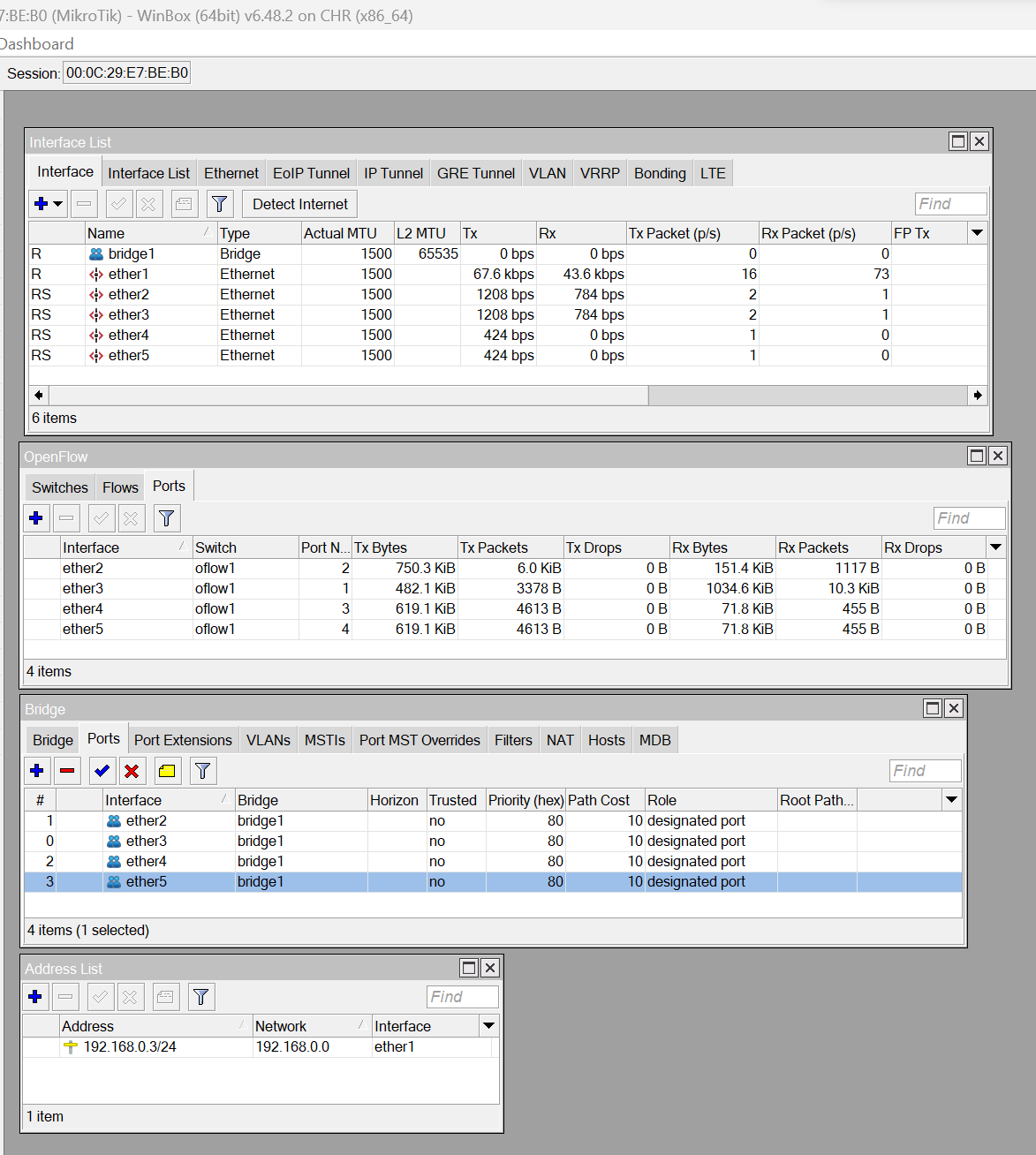Viewport: 1036px width, 1155px height.
Task: Open the MDB tab
Action: (655, 740)
